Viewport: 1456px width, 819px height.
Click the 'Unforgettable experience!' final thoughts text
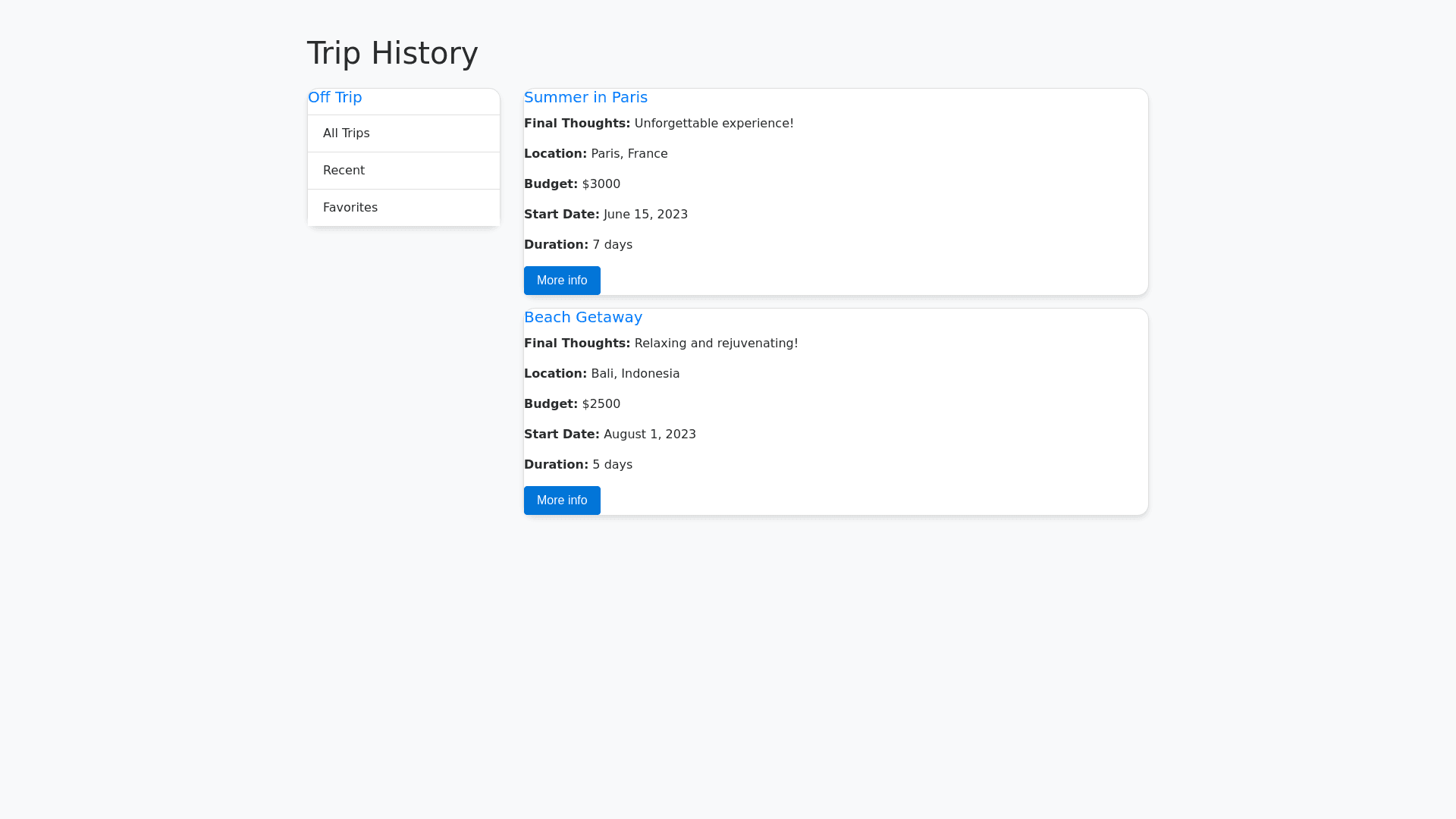(x=714, y=124)
